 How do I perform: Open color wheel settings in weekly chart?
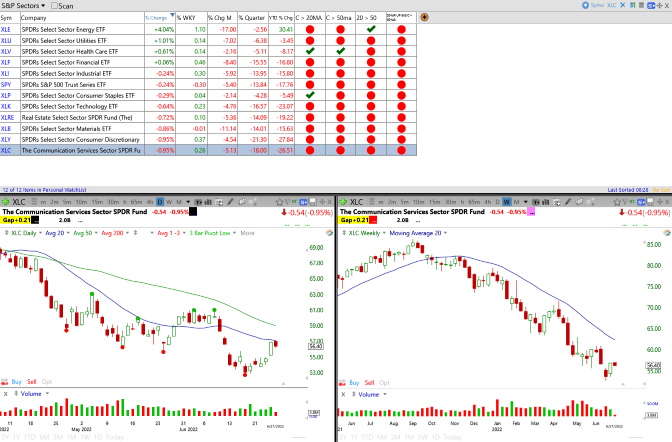[667, 233]
